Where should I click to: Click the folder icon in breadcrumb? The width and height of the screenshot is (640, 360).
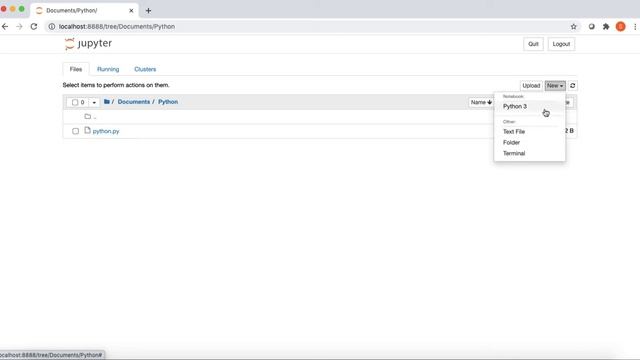point(107,102)
